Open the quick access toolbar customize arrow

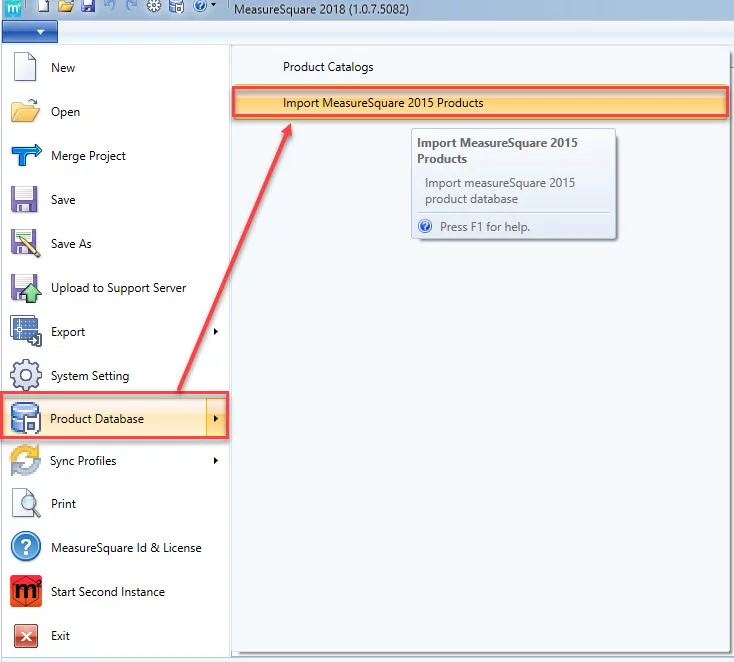214,7
